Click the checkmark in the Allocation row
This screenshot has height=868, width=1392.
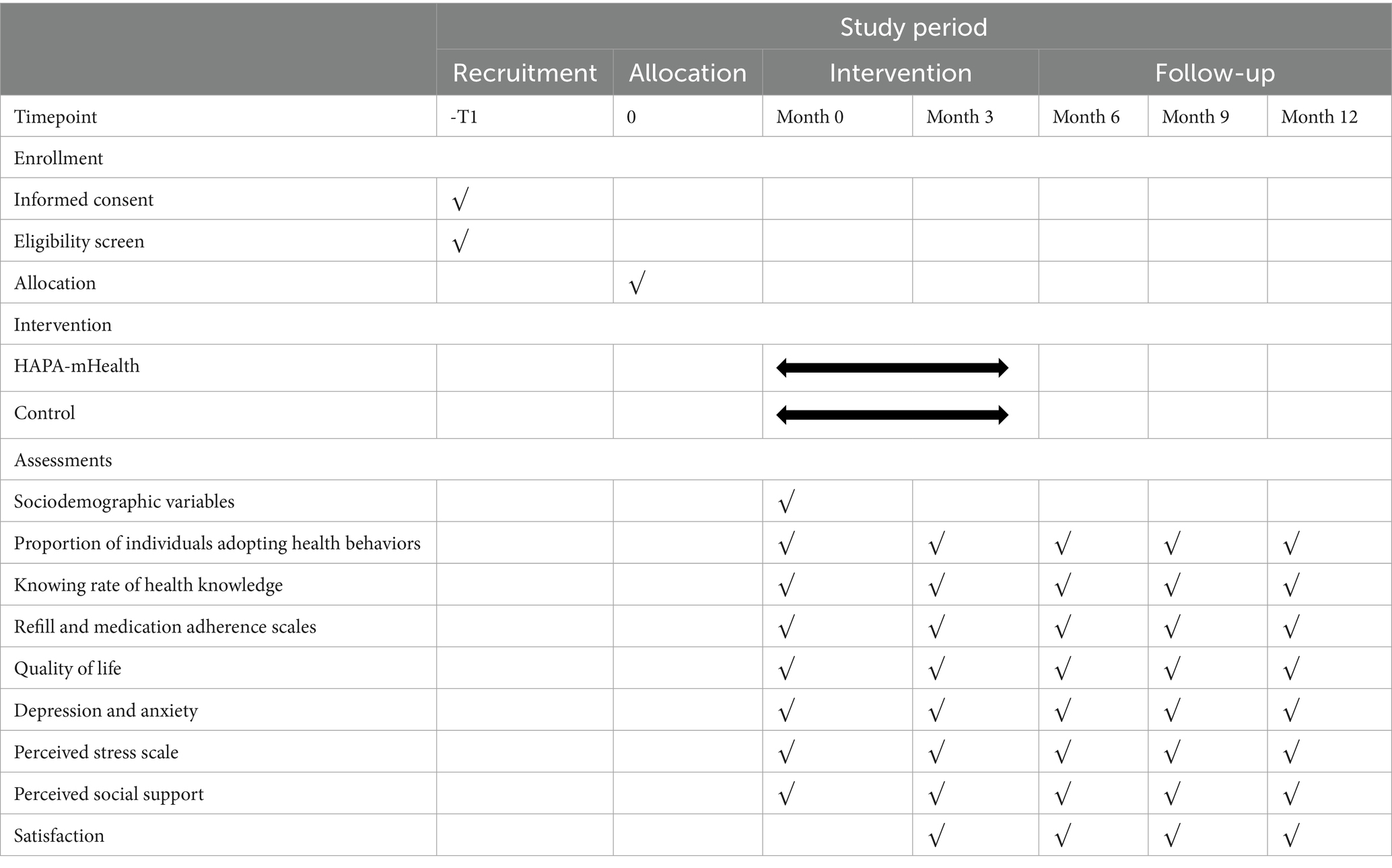click(637, 283)
